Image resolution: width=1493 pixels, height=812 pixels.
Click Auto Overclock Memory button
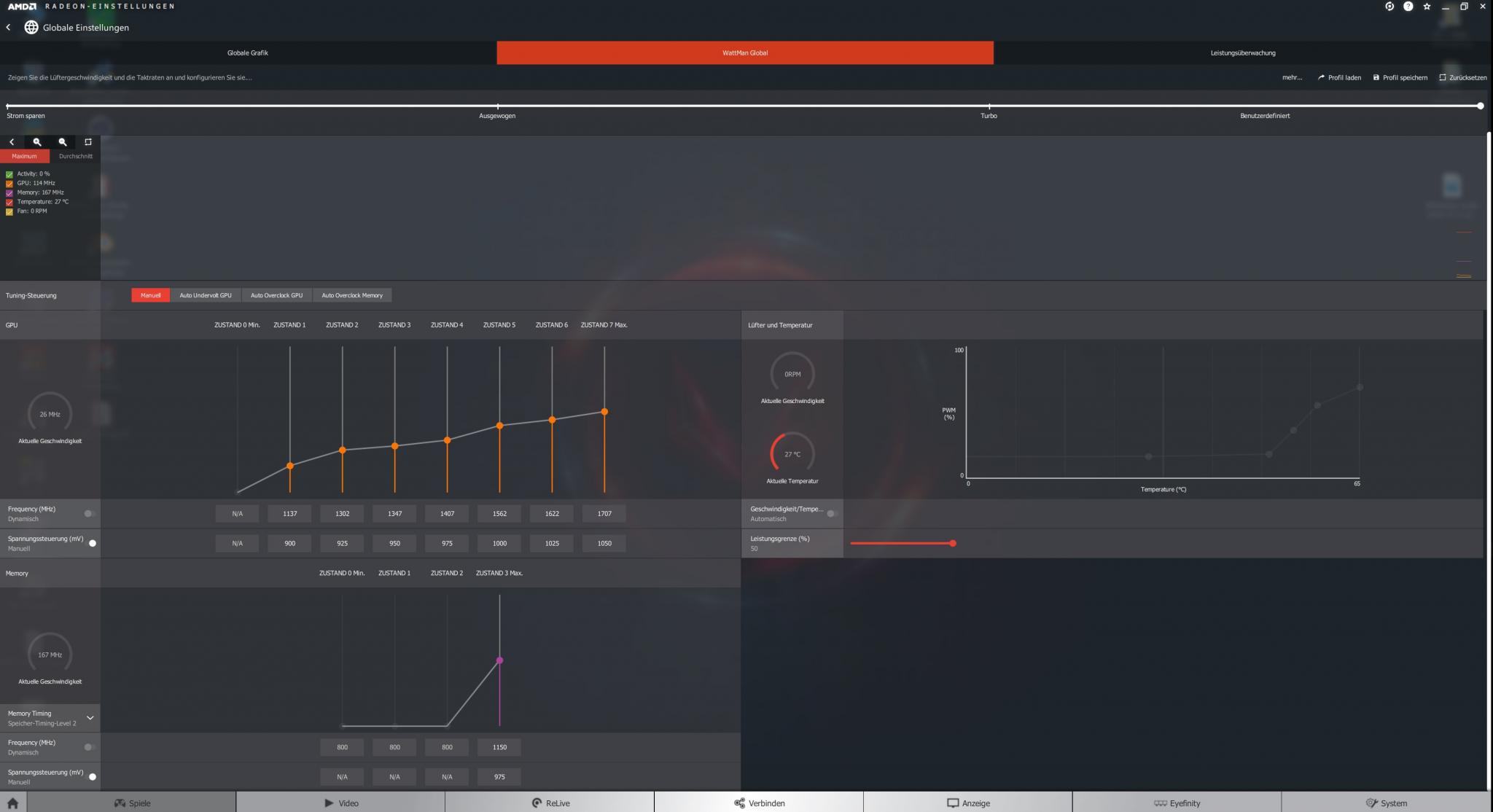point(352,295)
